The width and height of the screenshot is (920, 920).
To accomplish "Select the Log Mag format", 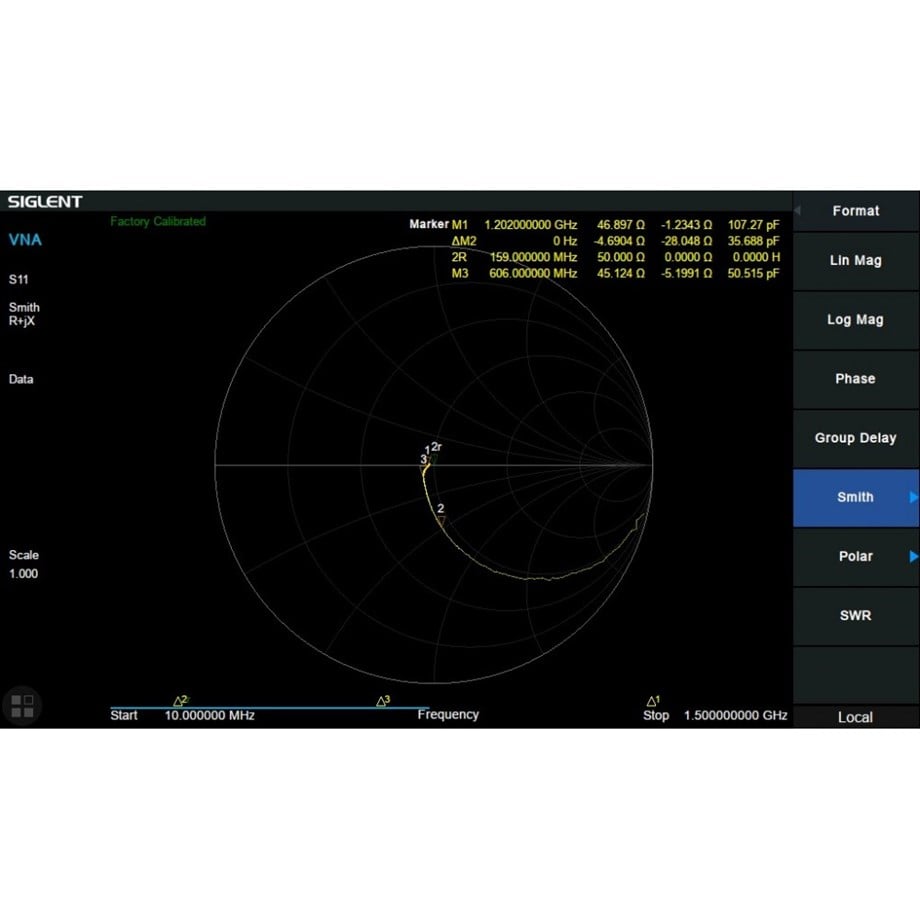I will coord(855,320).
